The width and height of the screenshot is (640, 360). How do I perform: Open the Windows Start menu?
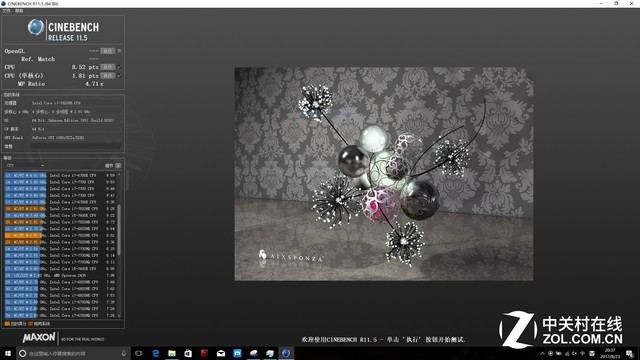pyautogui.click(x=7, y=353)
